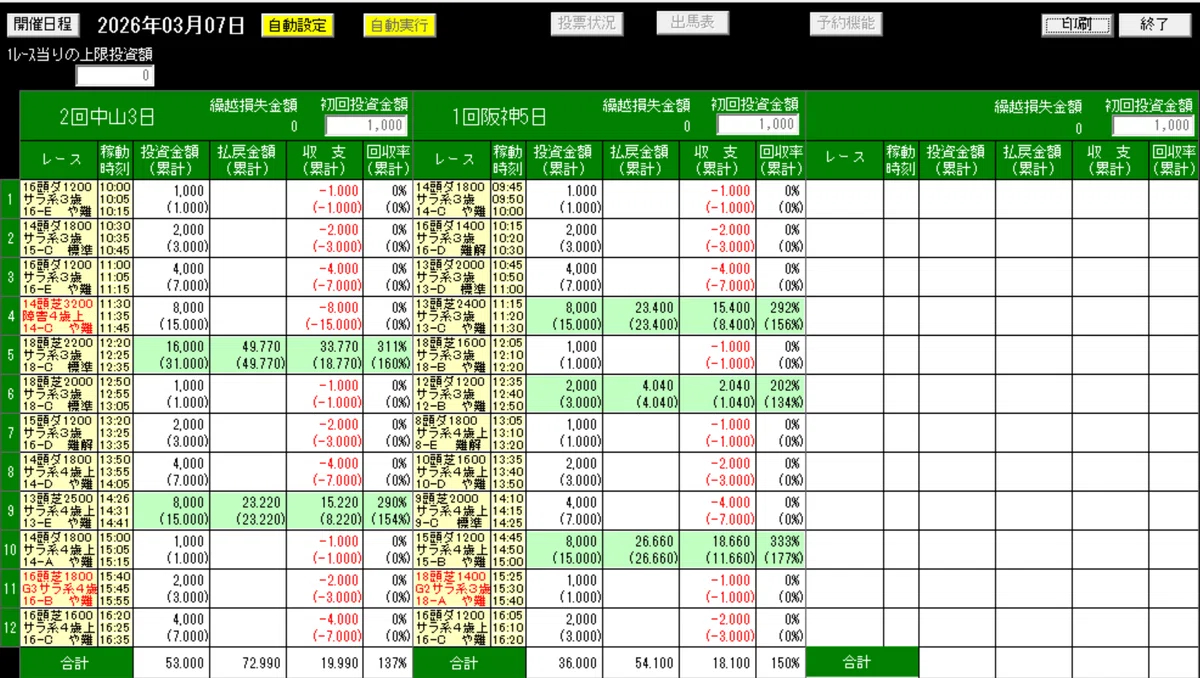Click the 合計 label under the 中山 table

(77, 663)
